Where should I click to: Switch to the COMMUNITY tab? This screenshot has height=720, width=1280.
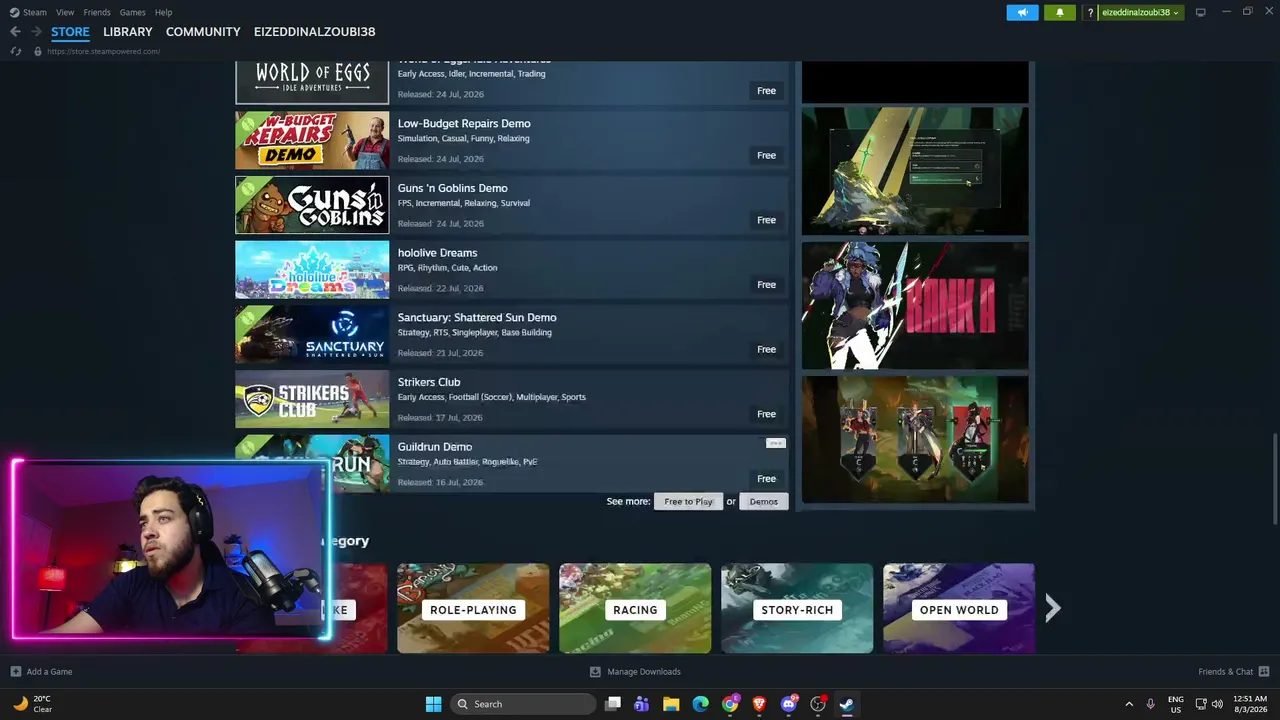click(203, 32)
